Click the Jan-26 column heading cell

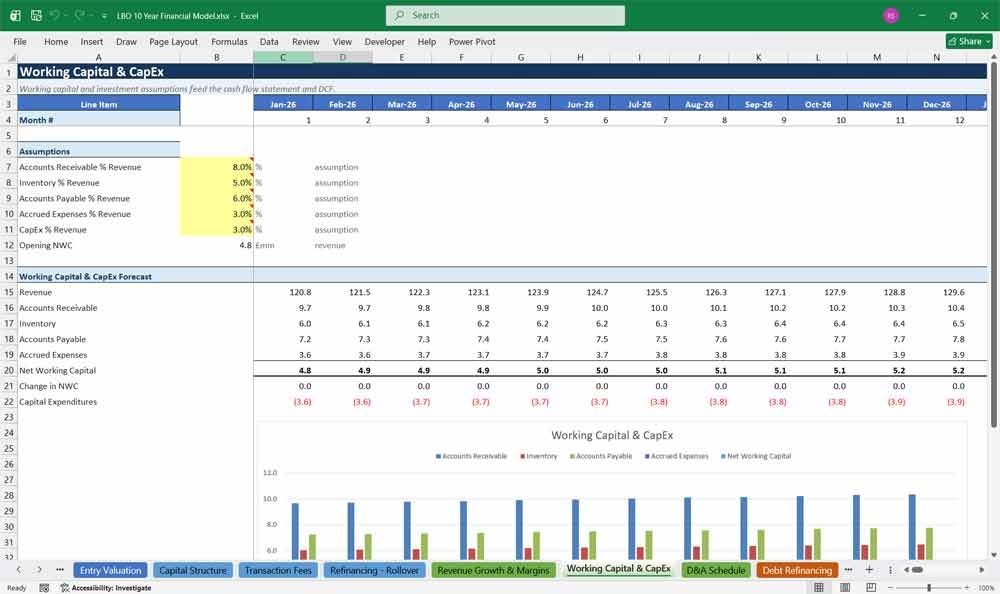pyautogui.click(x=283, y=104)
